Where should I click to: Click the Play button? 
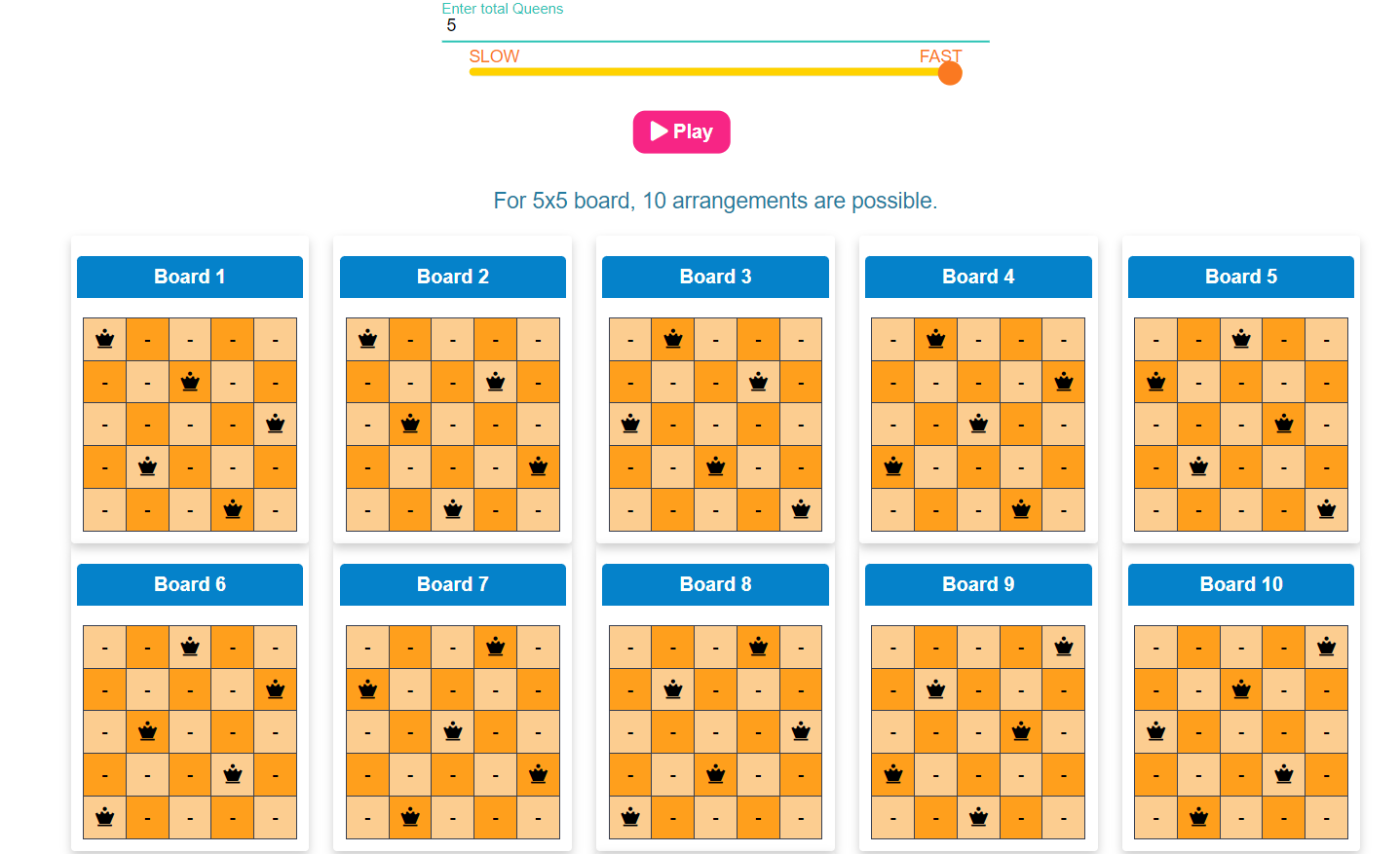coord(681,131)
